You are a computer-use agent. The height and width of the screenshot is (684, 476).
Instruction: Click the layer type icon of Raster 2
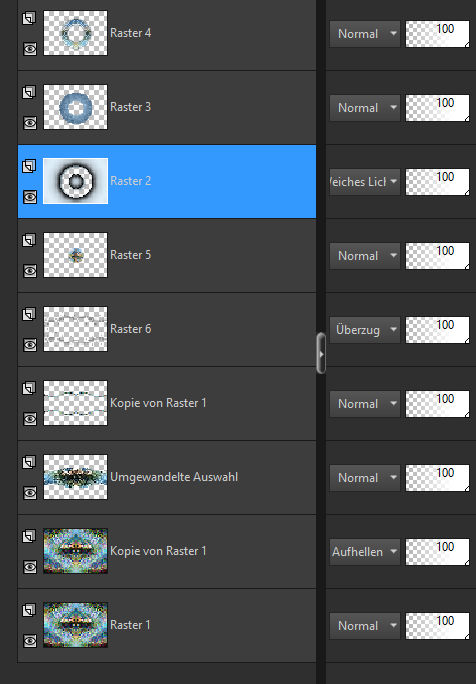(29, 166)
